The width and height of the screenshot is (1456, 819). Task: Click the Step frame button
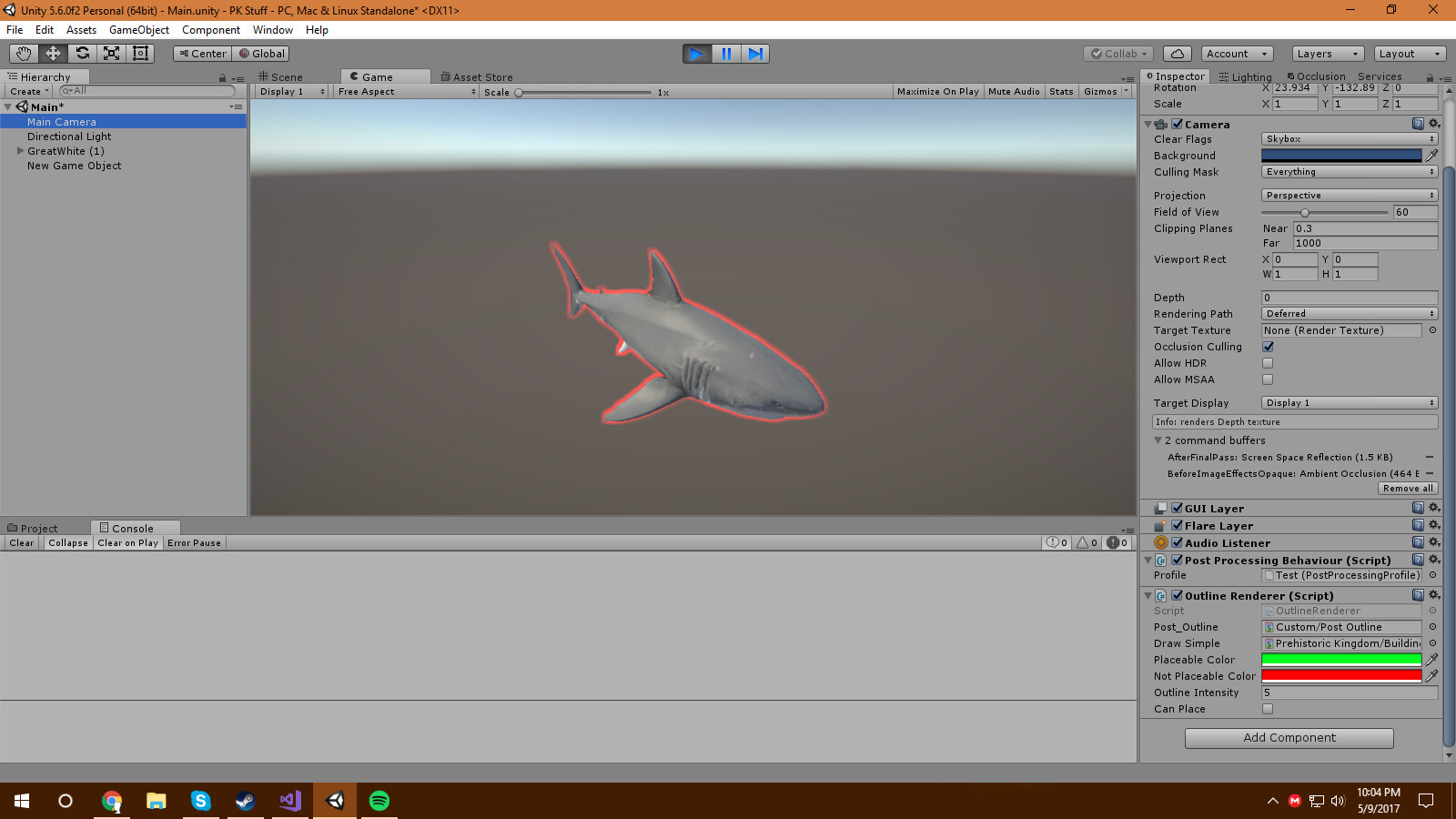(x=755, y=54)
